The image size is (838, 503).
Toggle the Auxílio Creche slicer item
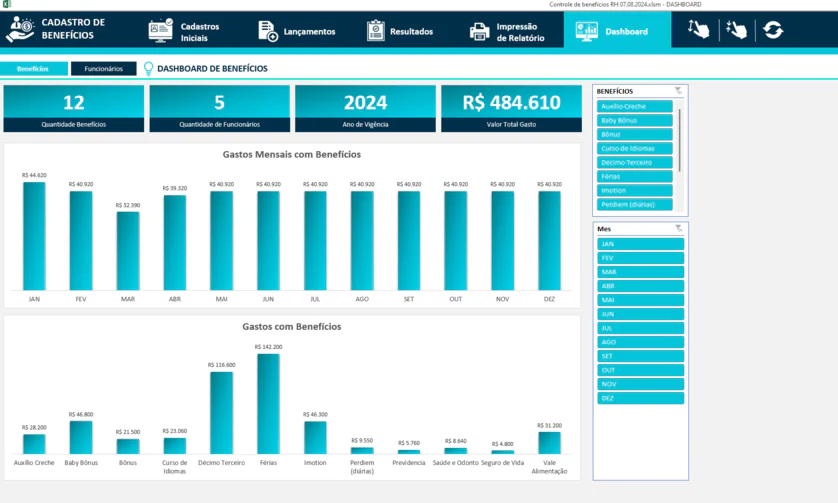point(636,106)
